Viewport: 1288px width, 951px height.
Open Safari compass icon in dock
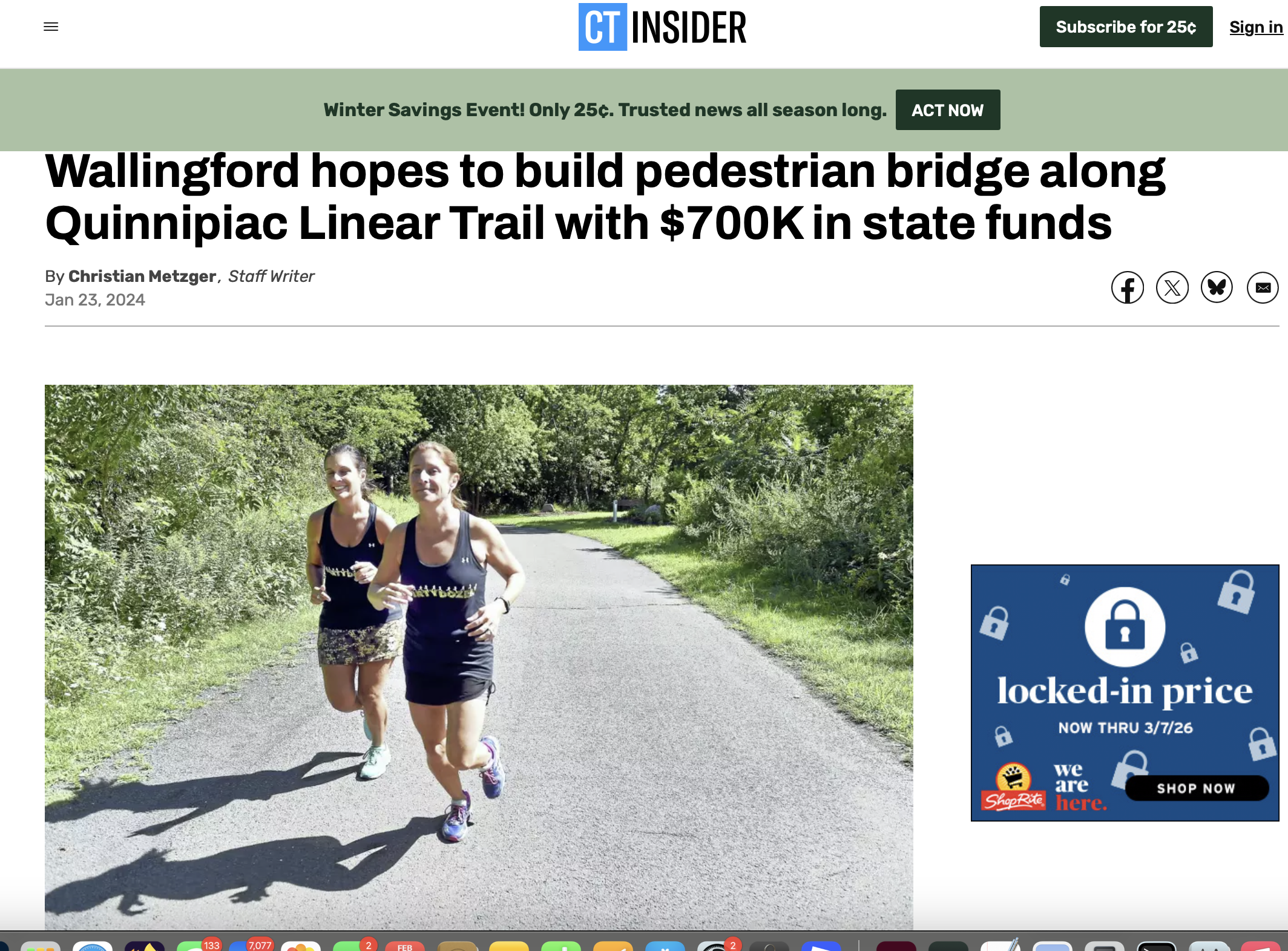tap(93, 946)
